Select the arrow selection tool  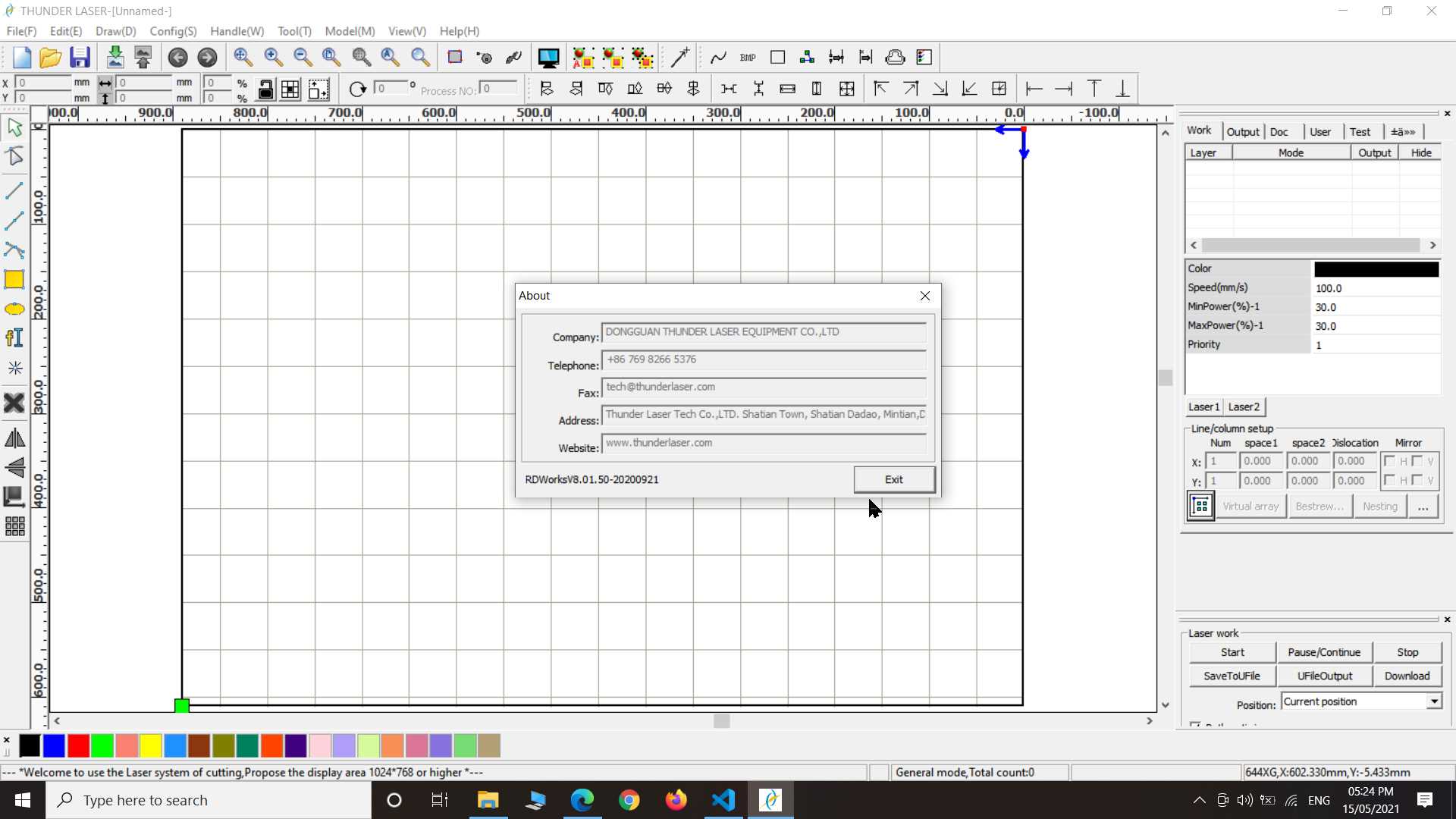pos(14,127)
